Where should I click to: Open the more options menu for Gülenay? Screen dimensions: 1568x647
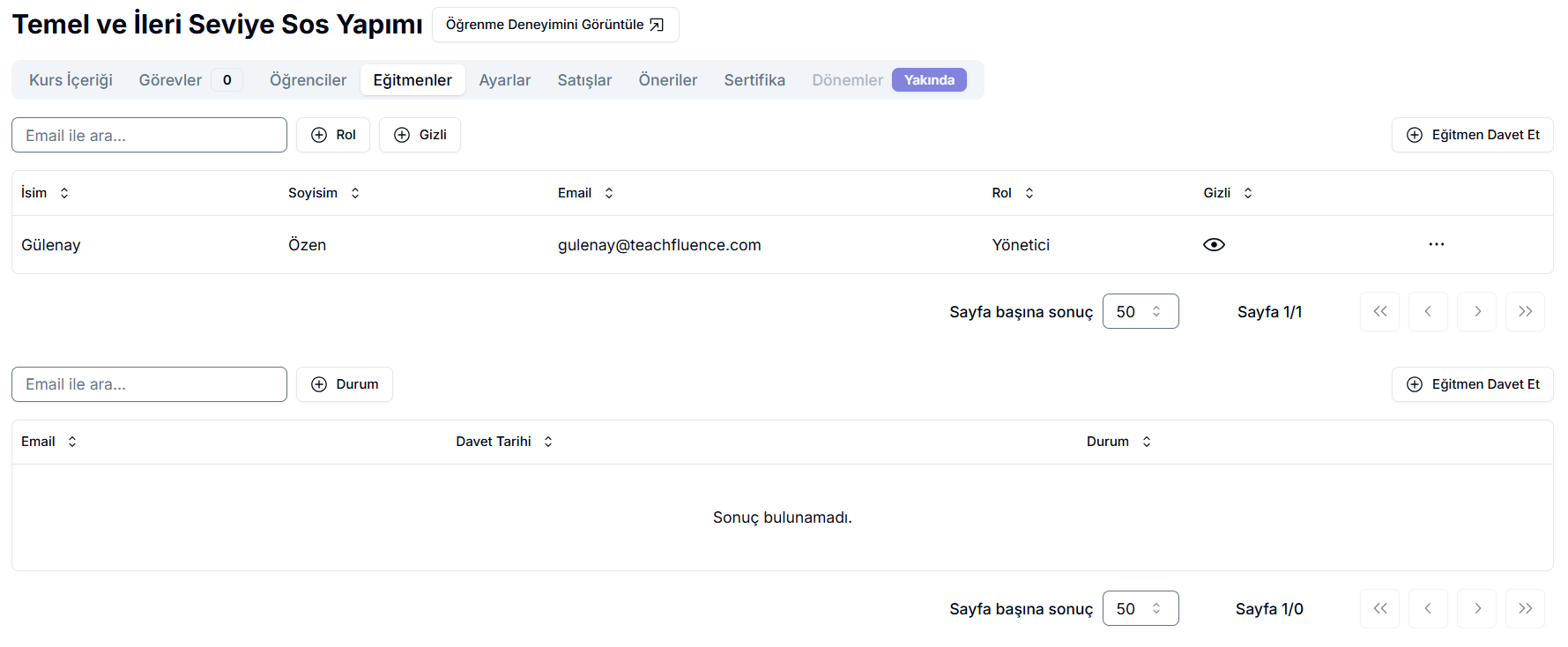coord(1436,244)
